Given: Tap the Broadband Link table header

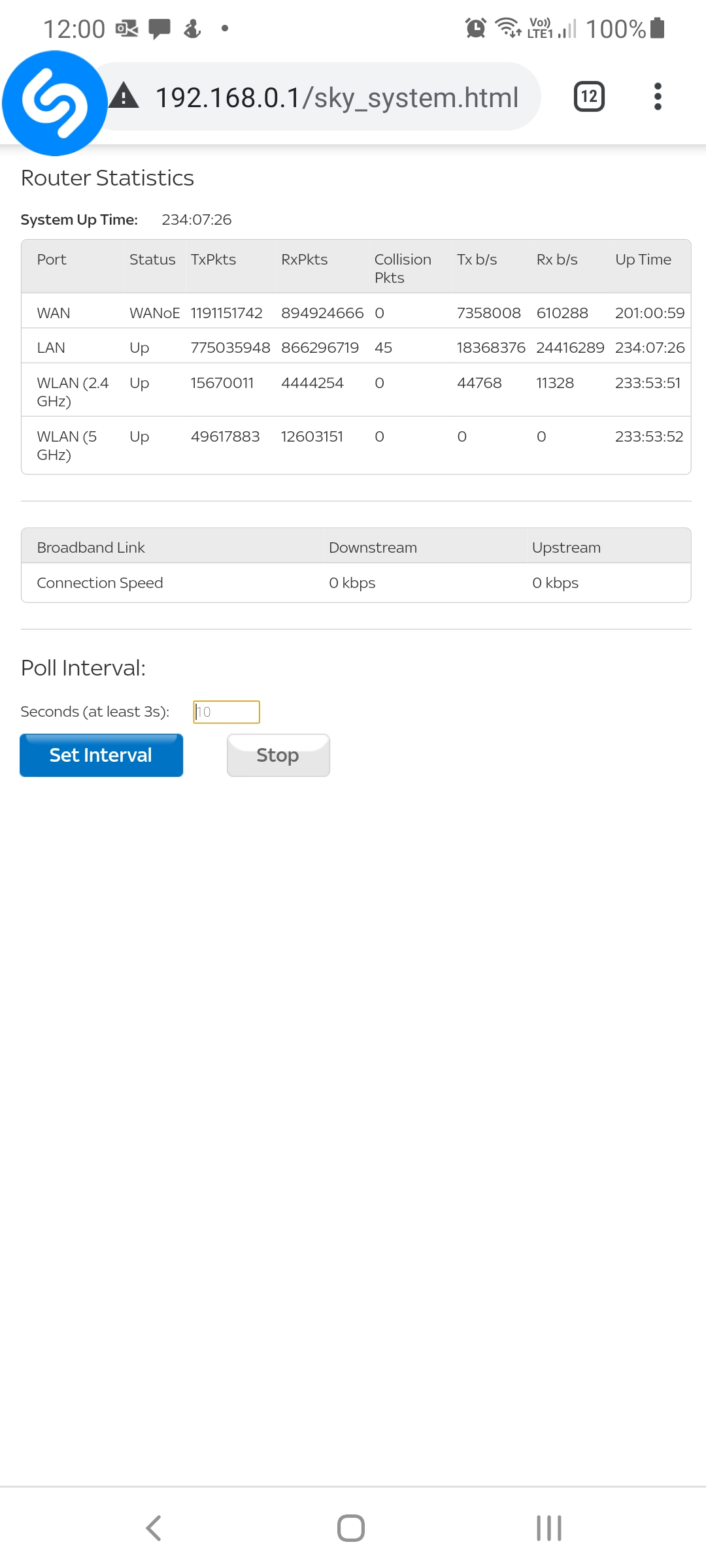Looking at the screenshot, I should pyautogui.click(x=91, y=547).
